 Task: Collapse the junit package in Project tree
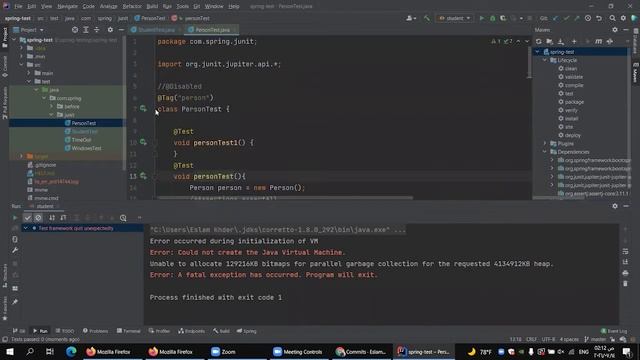click(x=51, y=115)
